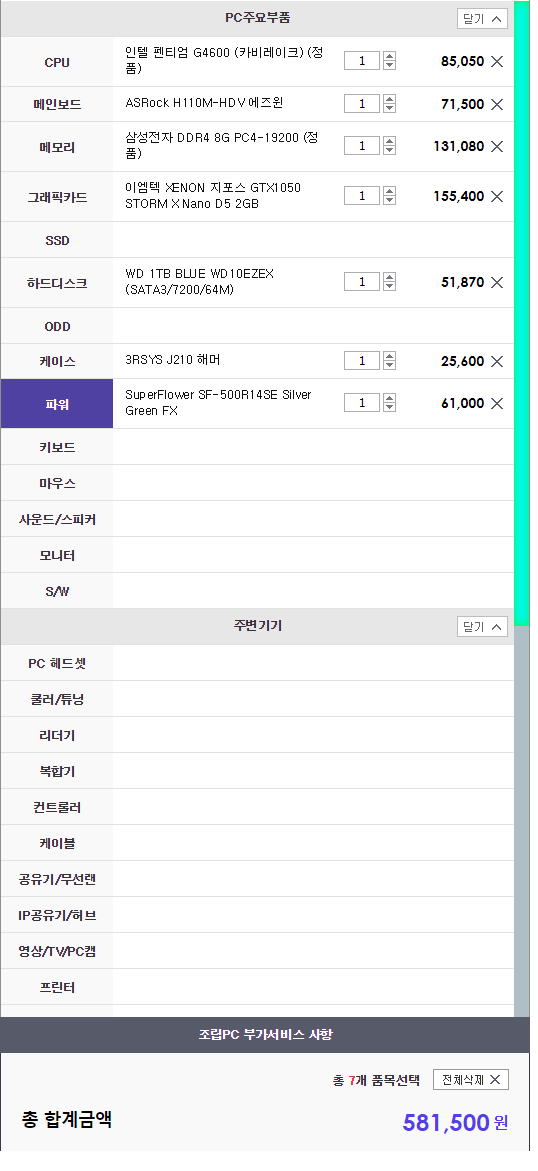Viewport: 538px width, 1171px height.
Task: Remove the CPU item with its X icon
Action: [497, 61]
